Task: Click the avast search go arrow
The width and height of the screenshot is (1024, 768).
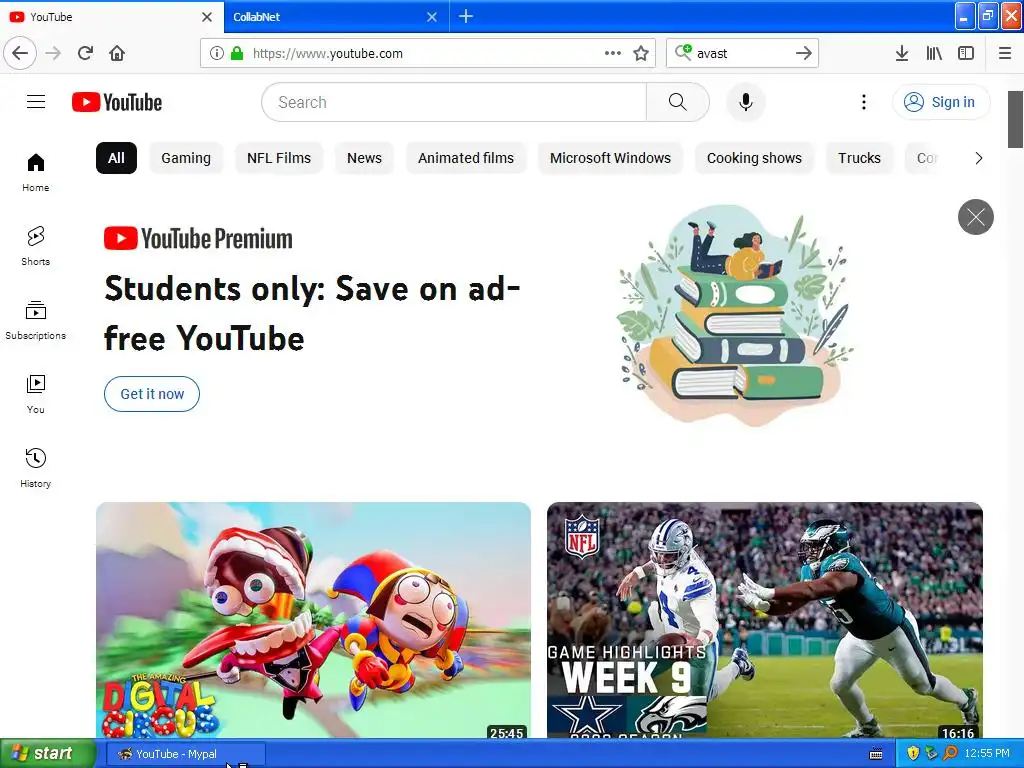Action: [x=804, y=53]
